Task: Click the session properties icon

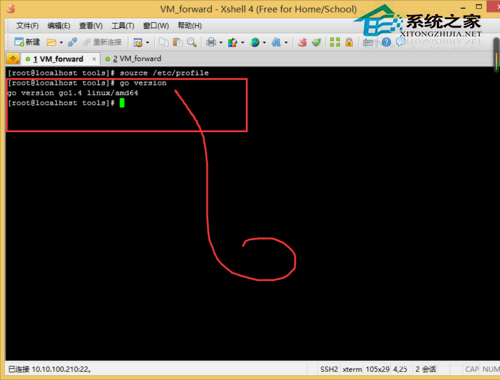Action: 138,42
